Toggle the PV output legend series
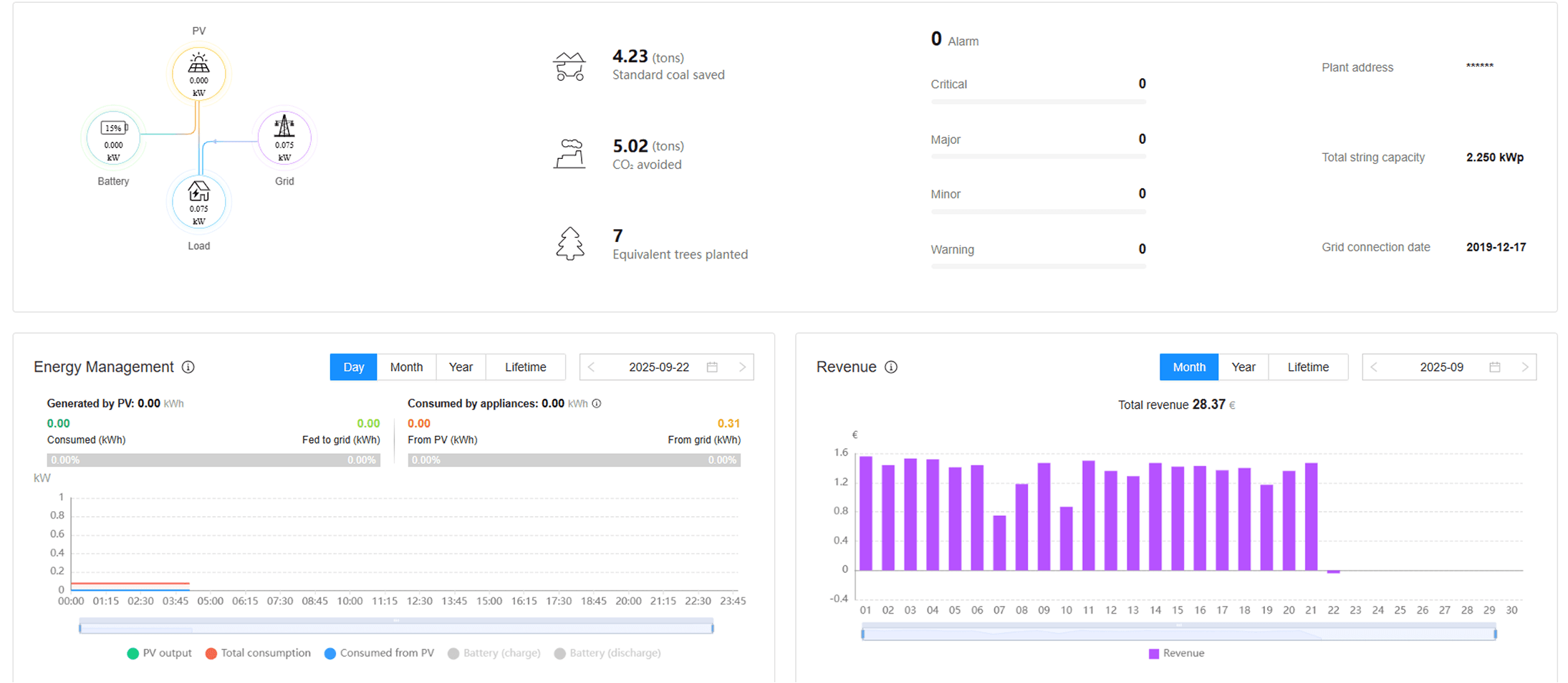This screenshot has width=1568, height=683. pos(159,653)
